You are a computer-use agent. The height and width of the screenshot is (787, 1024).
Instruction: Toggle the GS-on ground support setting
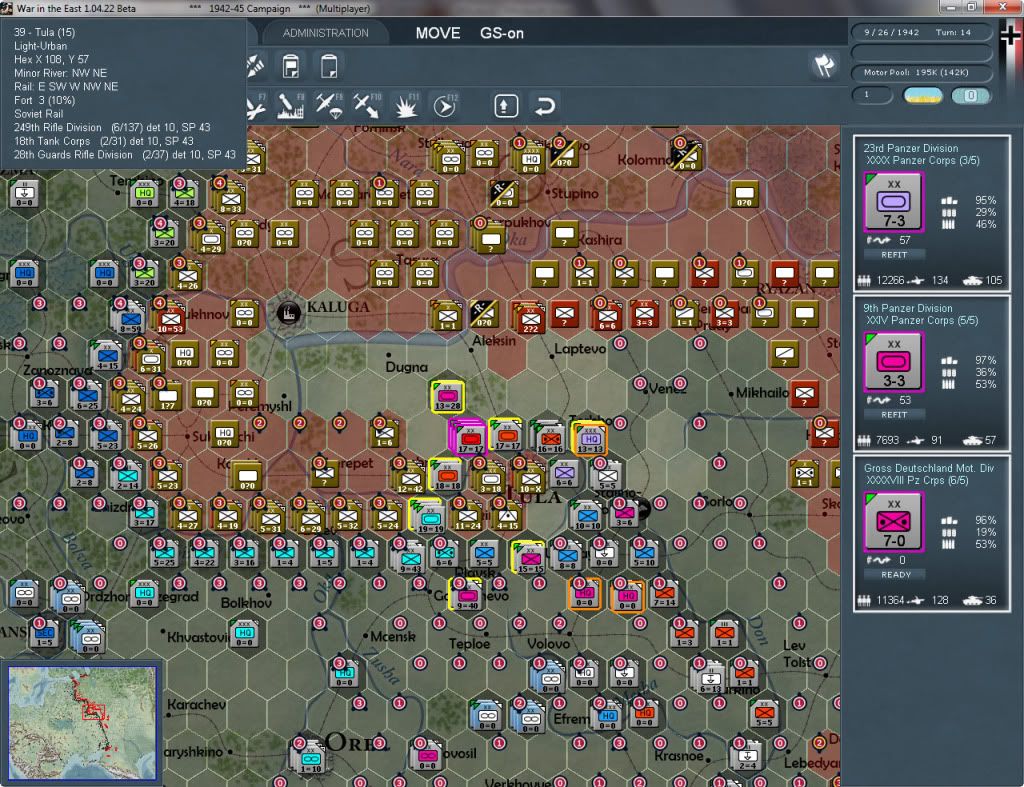502,33
